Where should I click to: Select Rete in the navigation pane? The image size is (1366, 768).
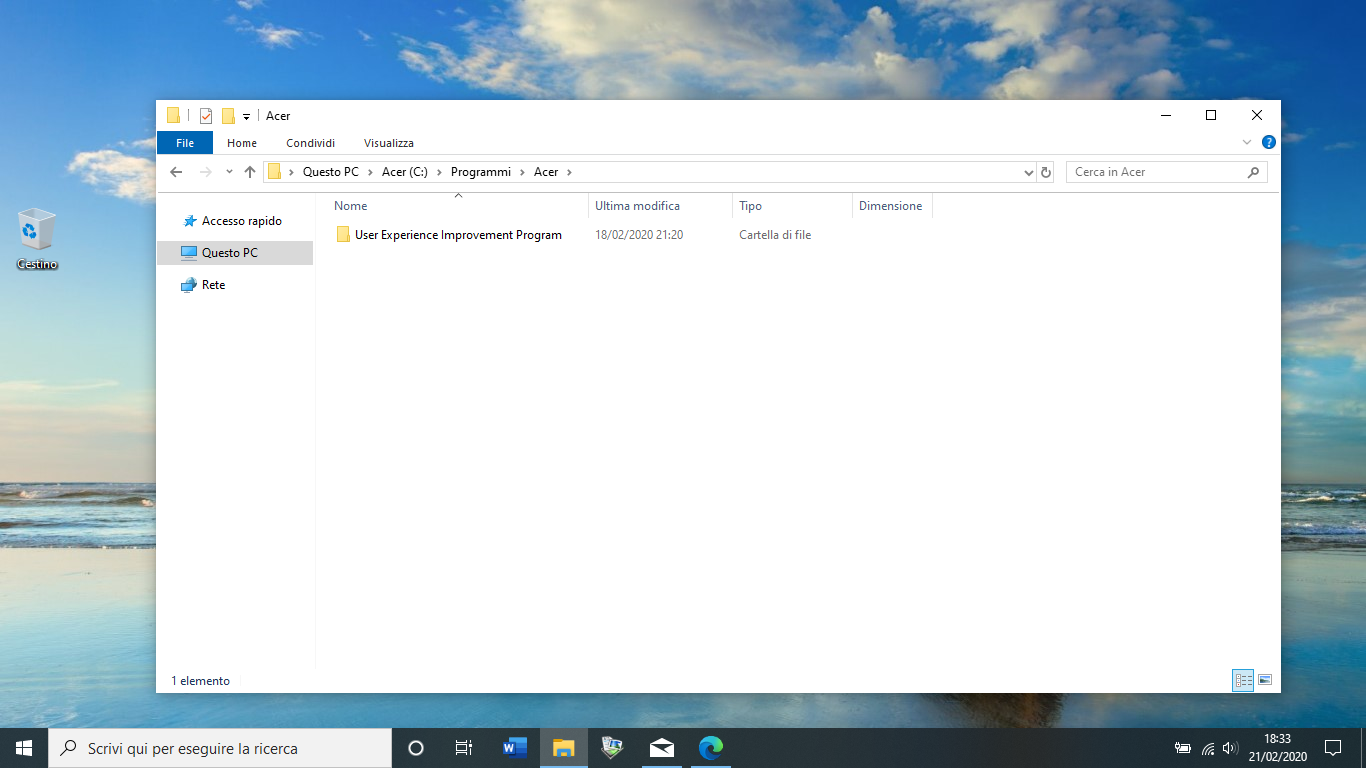210,284
